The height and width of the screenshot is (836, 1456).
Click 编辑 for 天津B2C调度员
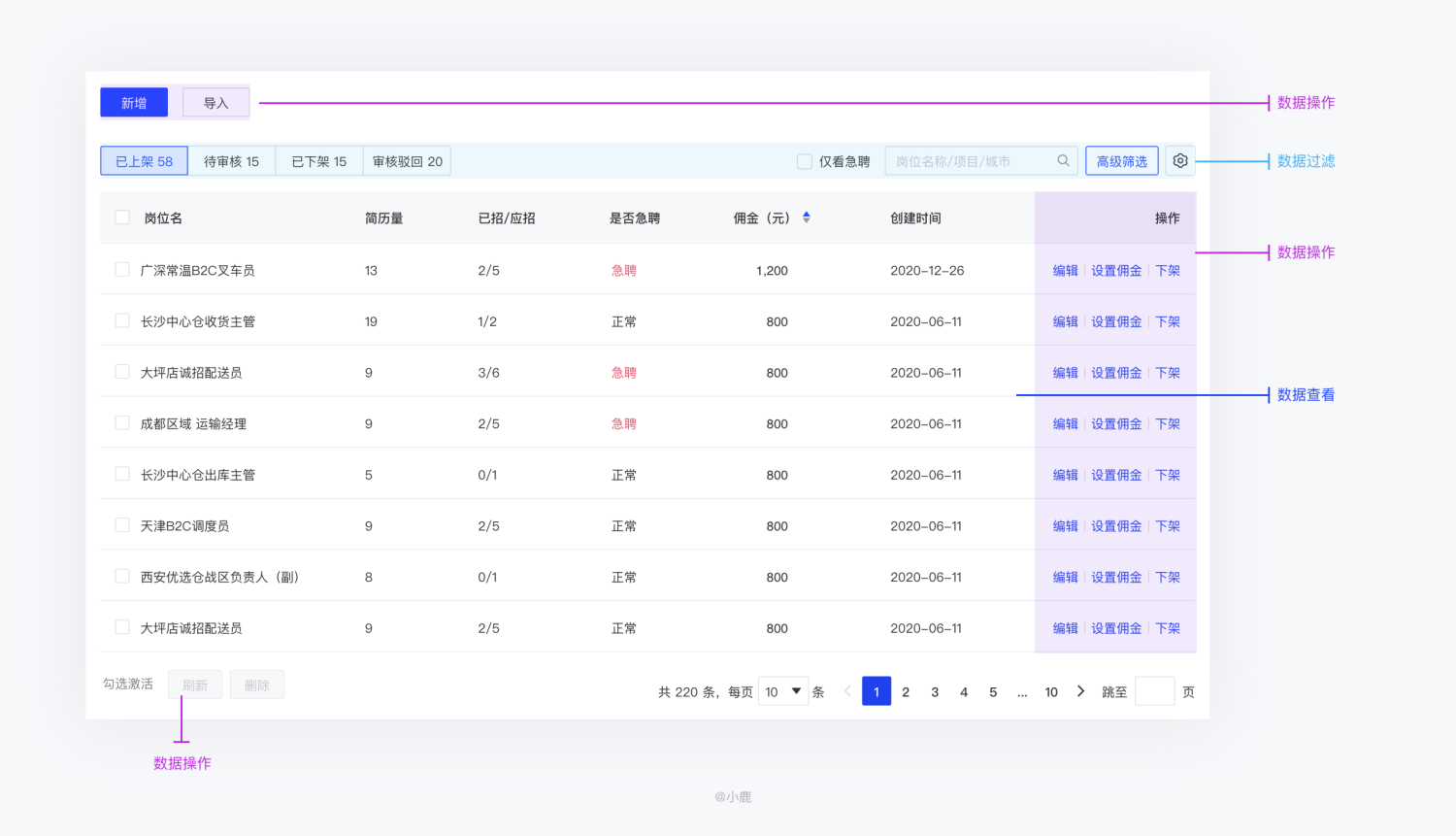tap(1066, 526)
